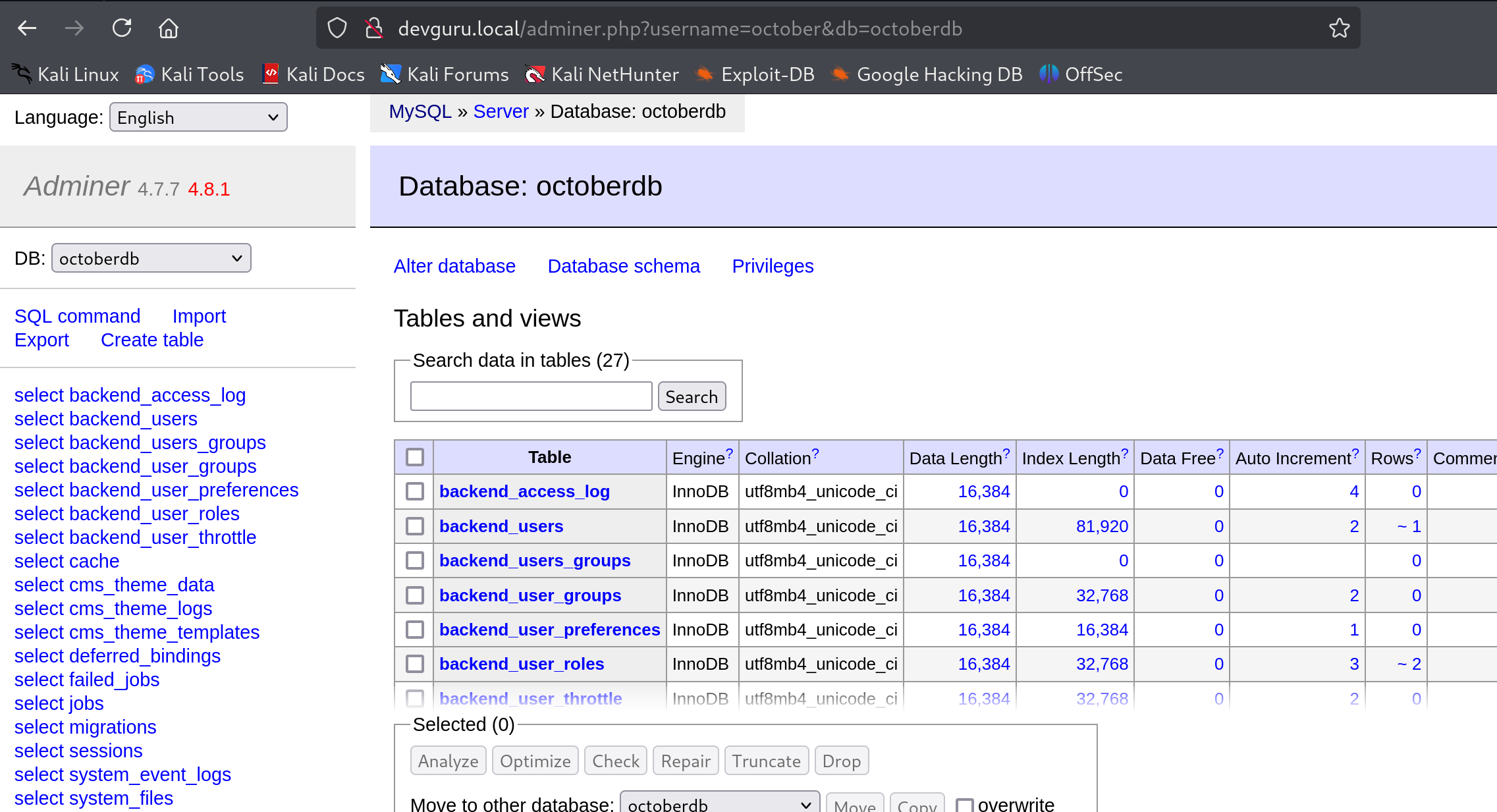Enable the overwrite checkbox
Viewport: 1497px width, 812px height.
[964, 805]
